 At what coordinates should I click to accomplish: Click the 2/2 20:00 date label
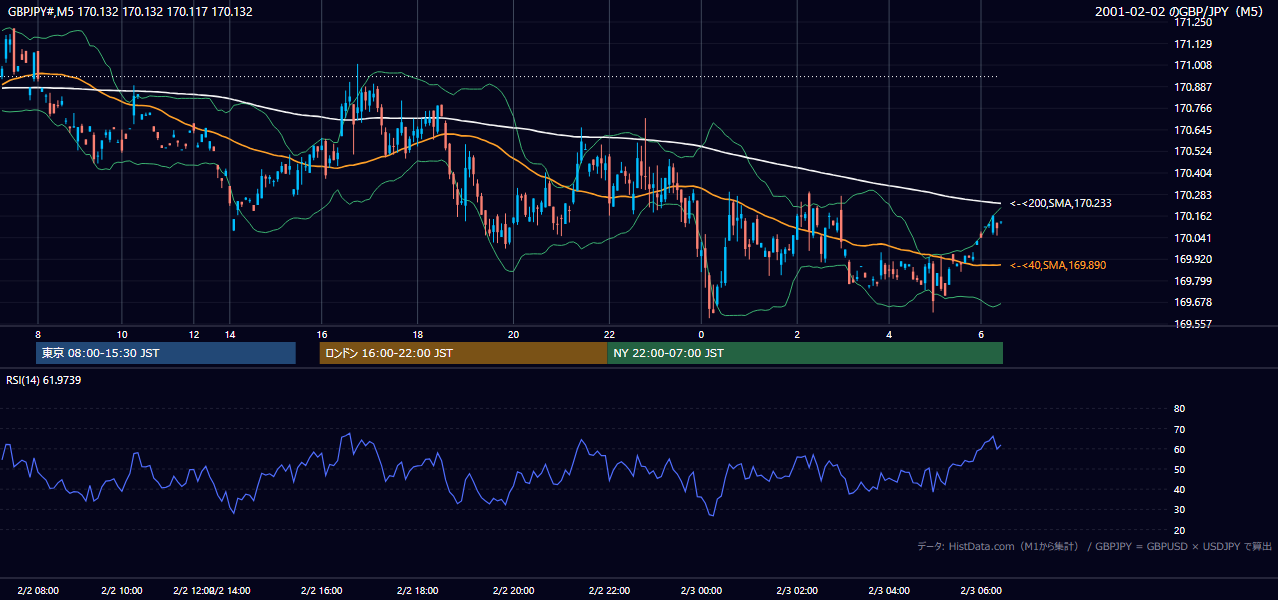coord(513,590)
